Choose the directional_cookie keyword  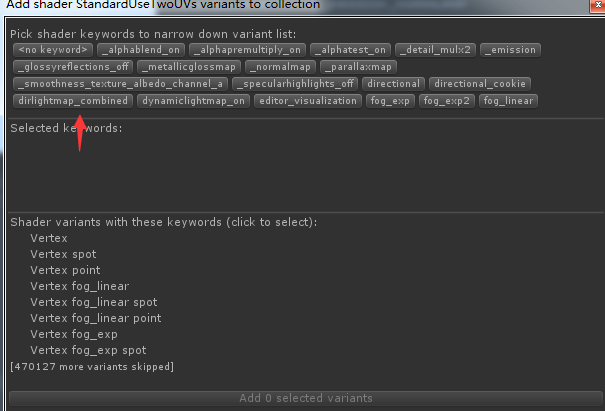(480, 84)
